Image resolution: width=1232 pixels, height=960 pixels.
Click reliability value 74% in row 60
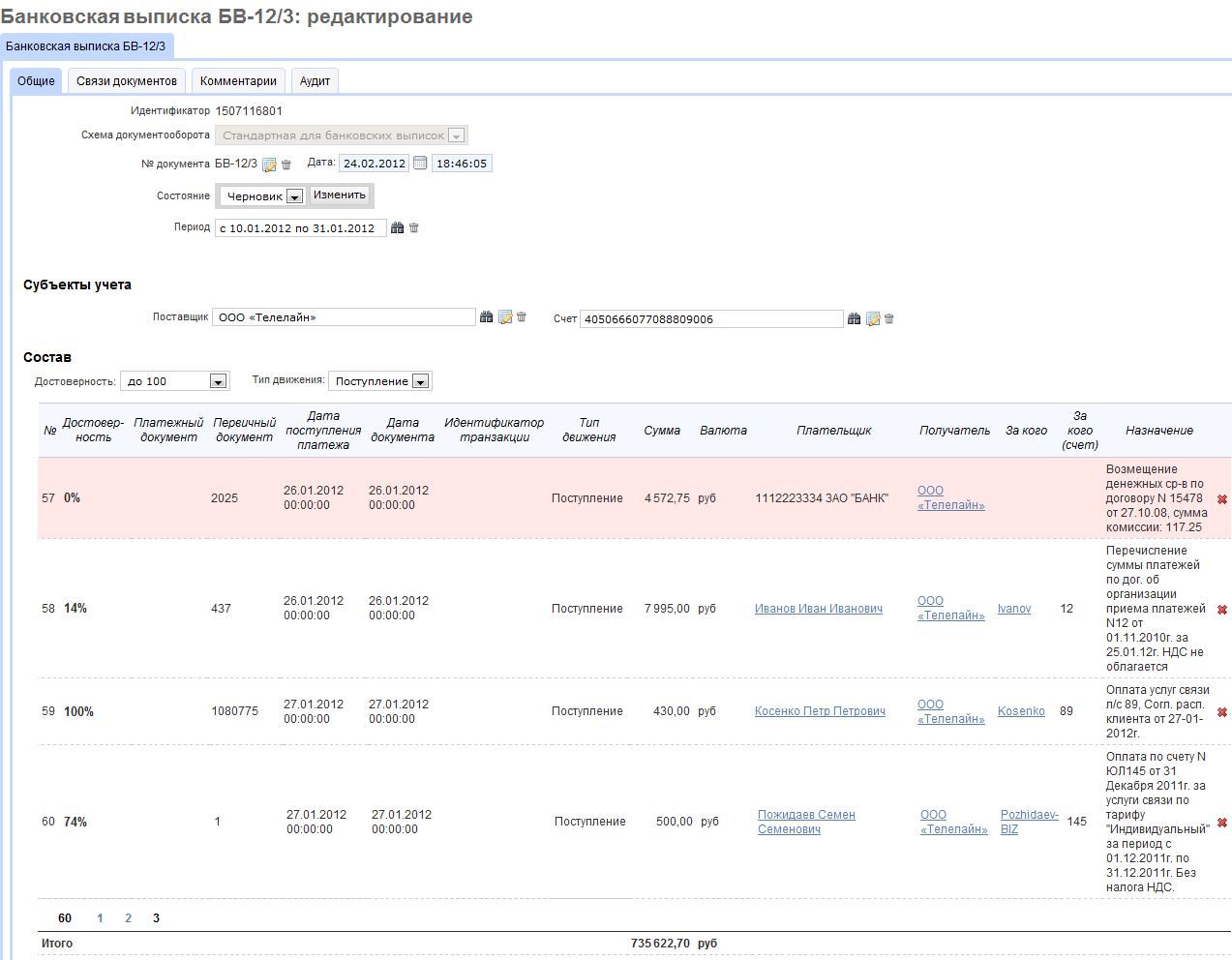coord(75,822)
